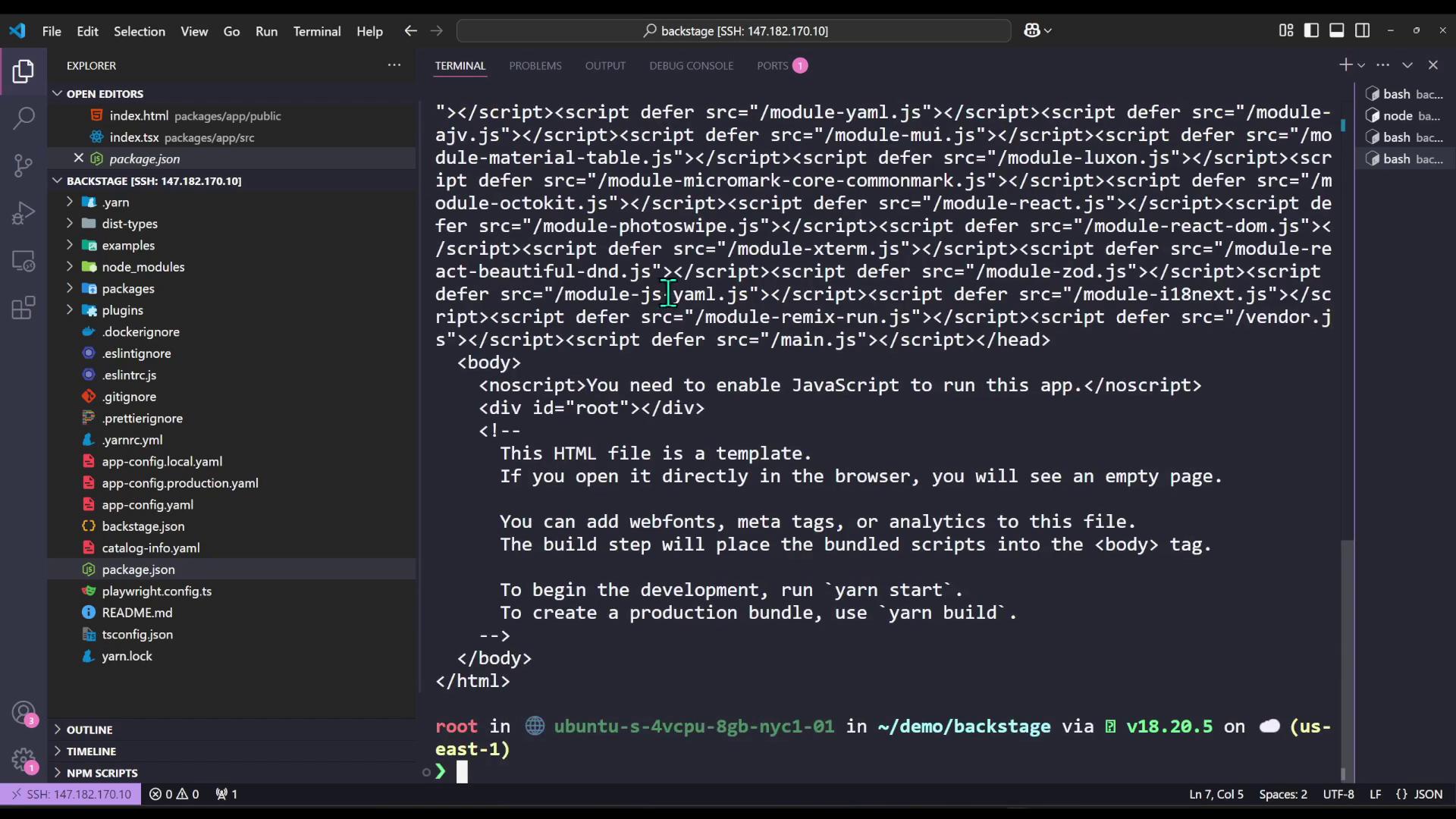This screenshot has height=819, width=1456.
Task: Close package.json in open editors
Action: click(x=79, y=158)
